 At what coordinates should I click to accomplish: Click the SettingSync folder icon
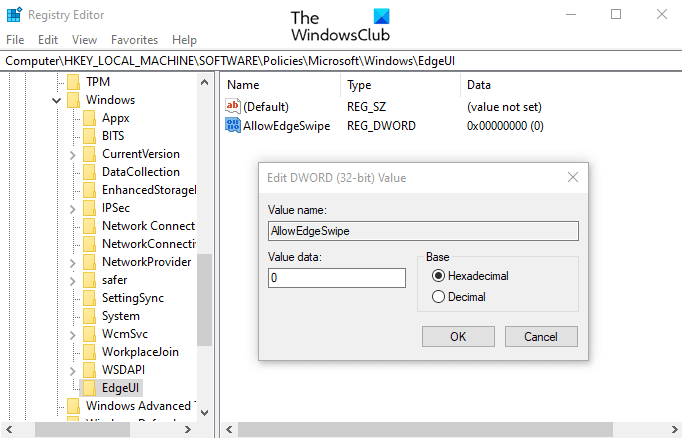[90, 298]
